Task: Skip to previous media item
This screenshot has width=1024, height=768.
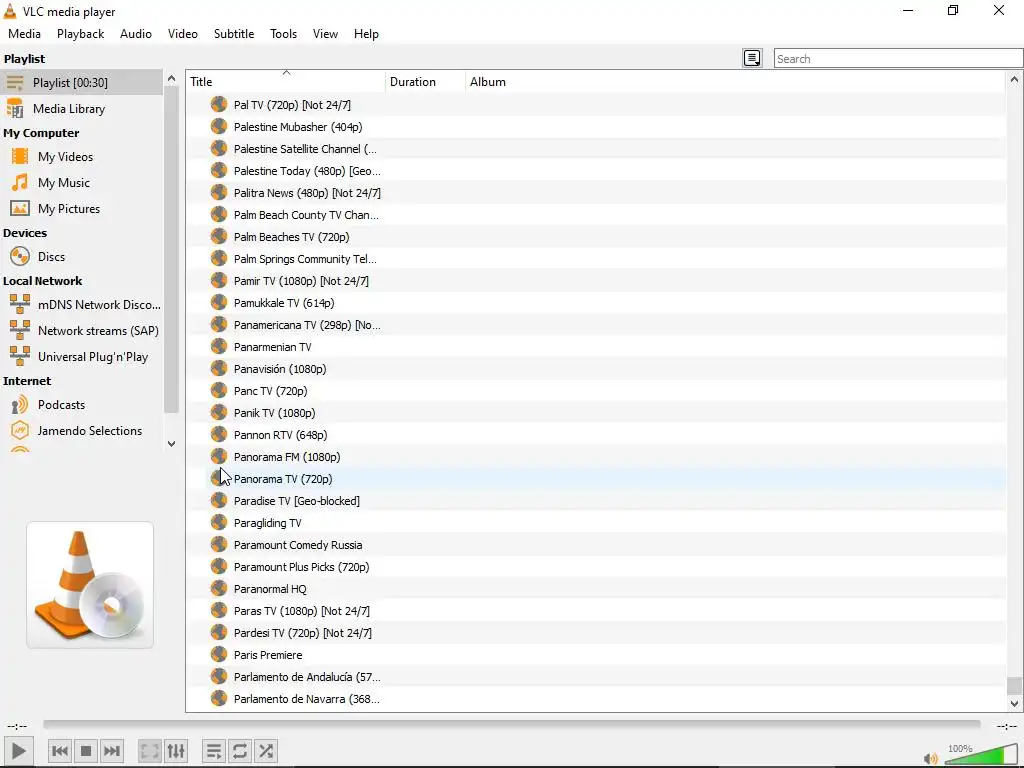Action: point(60,751)
